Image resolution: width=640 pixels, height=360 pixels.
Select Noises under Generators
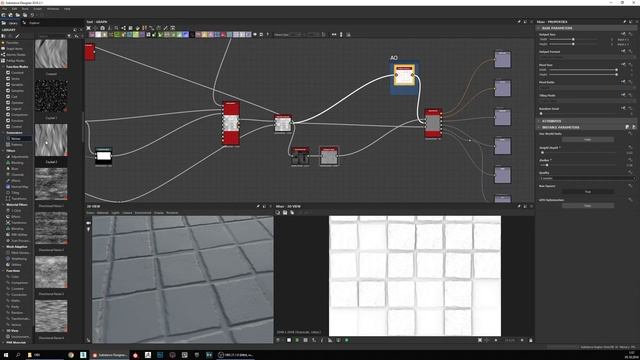(16, 139)
